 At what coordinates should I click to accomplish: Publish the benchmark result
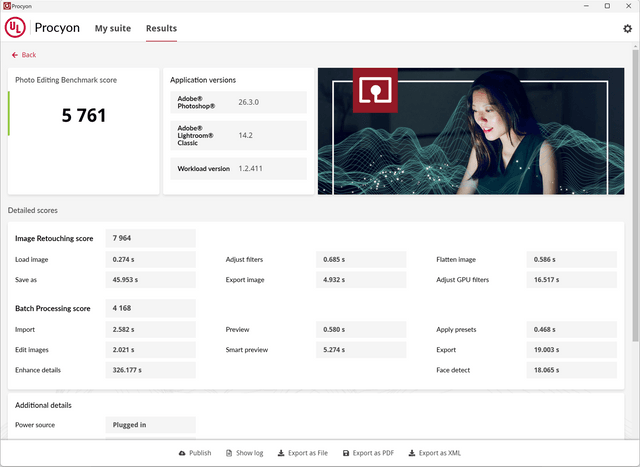(195, 453)
